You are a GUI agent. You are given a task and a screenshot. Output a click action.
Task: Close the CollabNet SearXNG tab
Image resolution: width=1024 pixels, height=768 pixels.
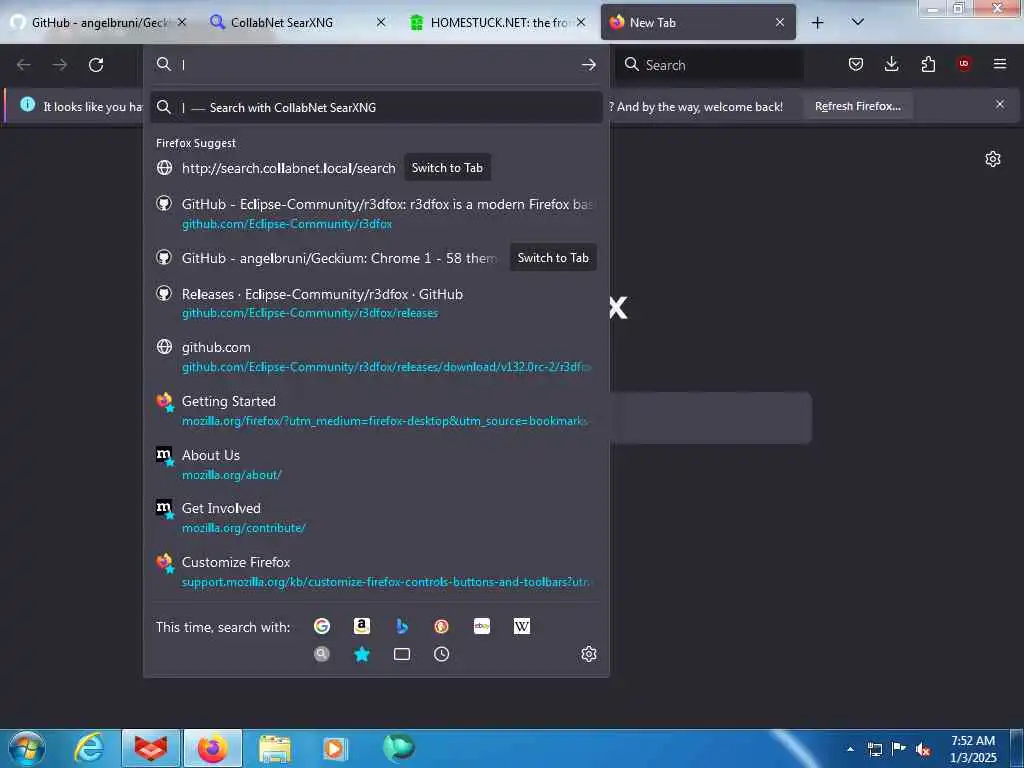(x=381, y=23)
